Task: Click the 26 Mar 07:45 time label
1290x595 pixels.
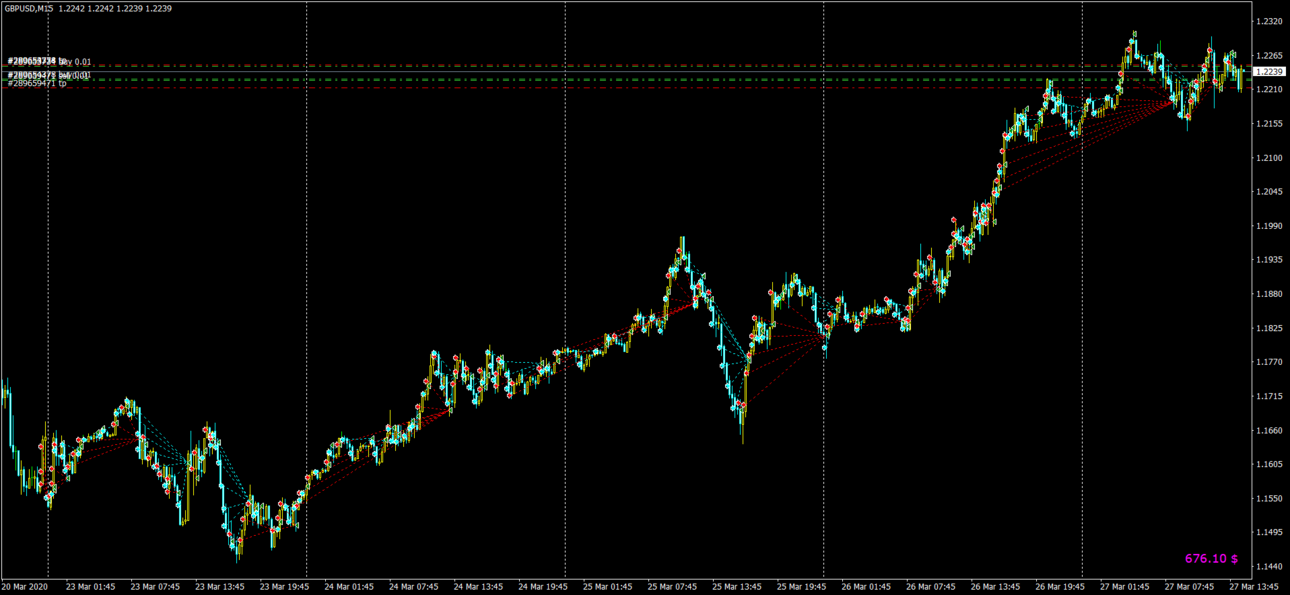Action: (x=932, y=587)
